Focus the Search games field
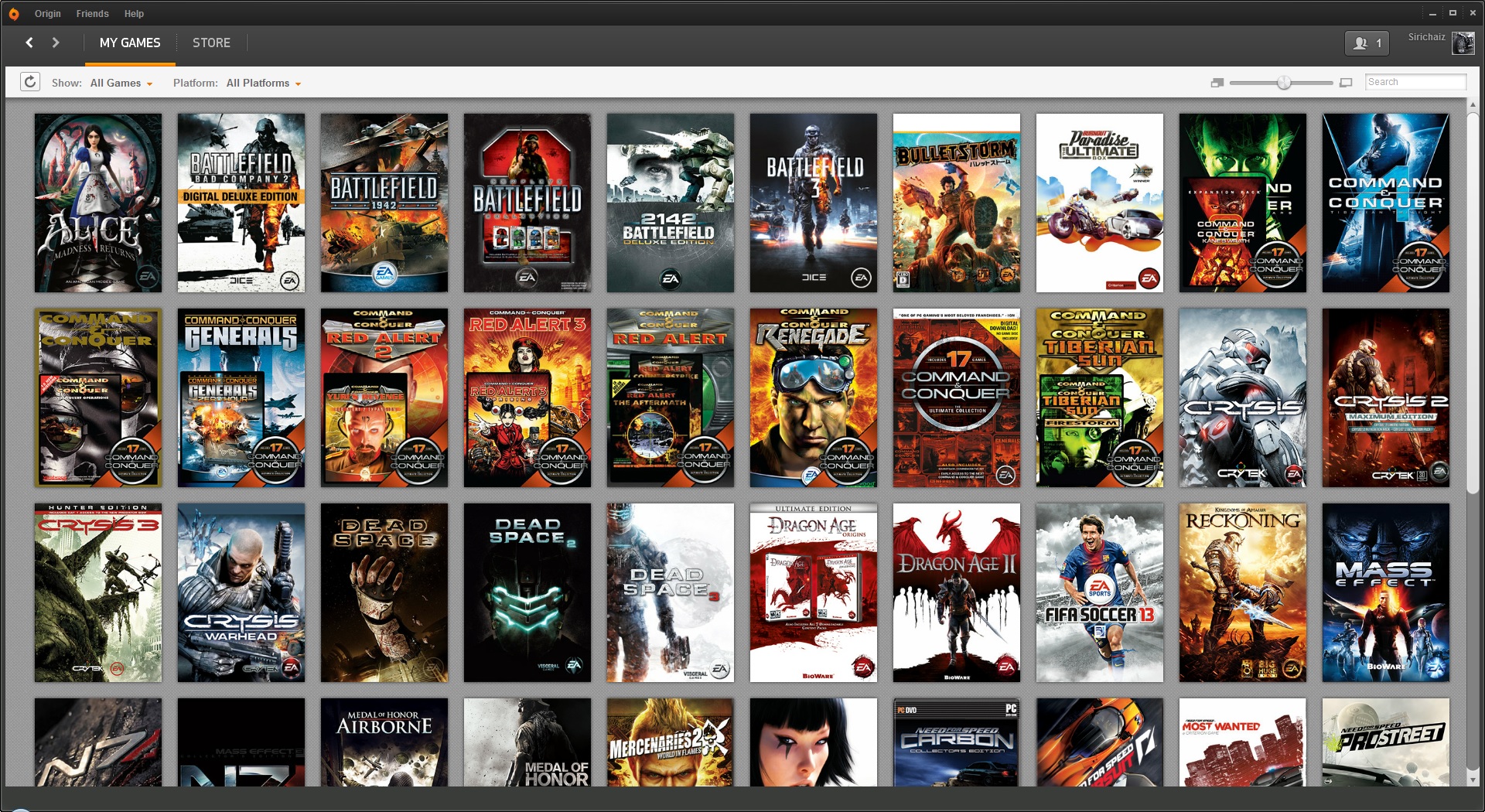This screenshot has height=812, width=1485. click(1415, 82)
